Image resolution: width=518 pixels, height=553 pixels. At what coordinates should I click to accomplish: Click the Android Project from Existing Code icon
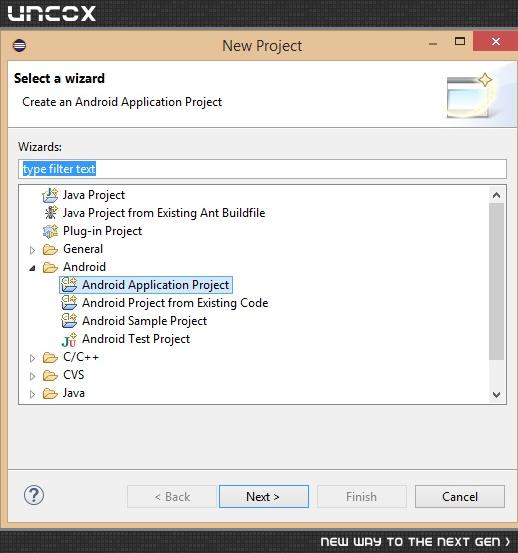(x=69, y=303)
